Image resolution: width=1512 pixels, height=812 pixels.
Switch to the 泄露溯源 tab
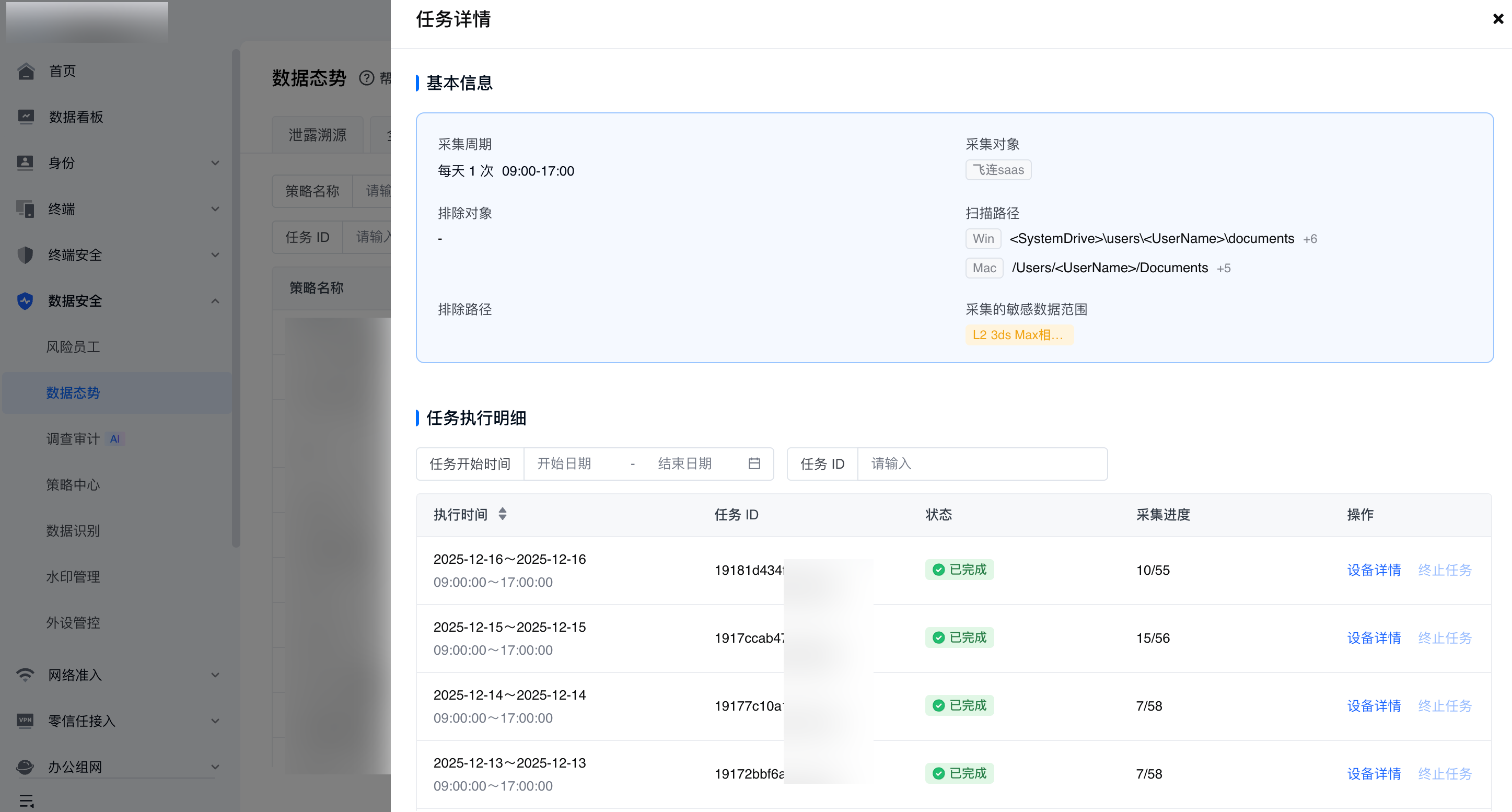click(318, 135)
